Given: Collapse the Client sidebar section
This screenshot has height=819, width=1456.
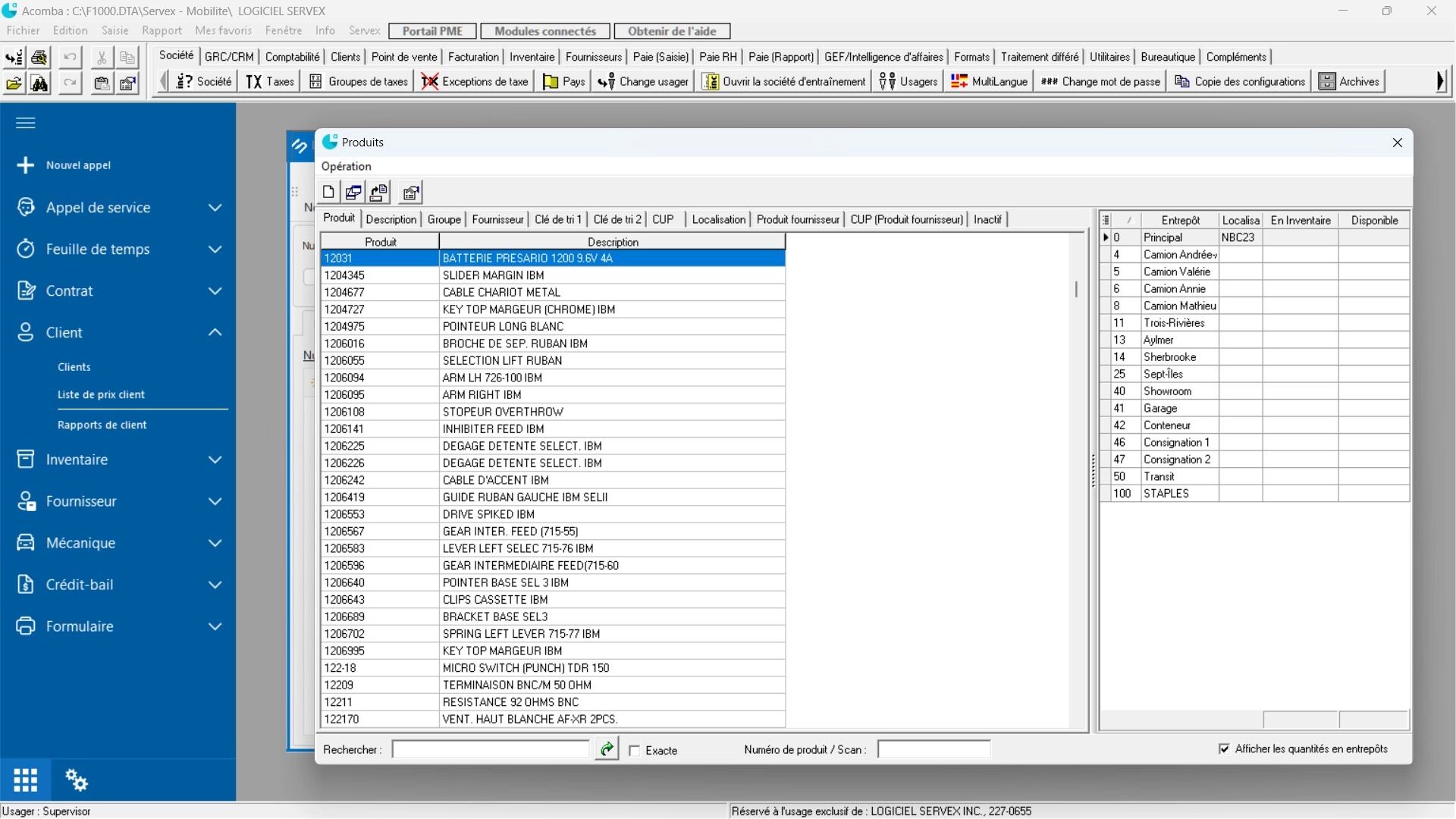Looking at the screenshot, I should pyautogui.click(x=215, y=332).
